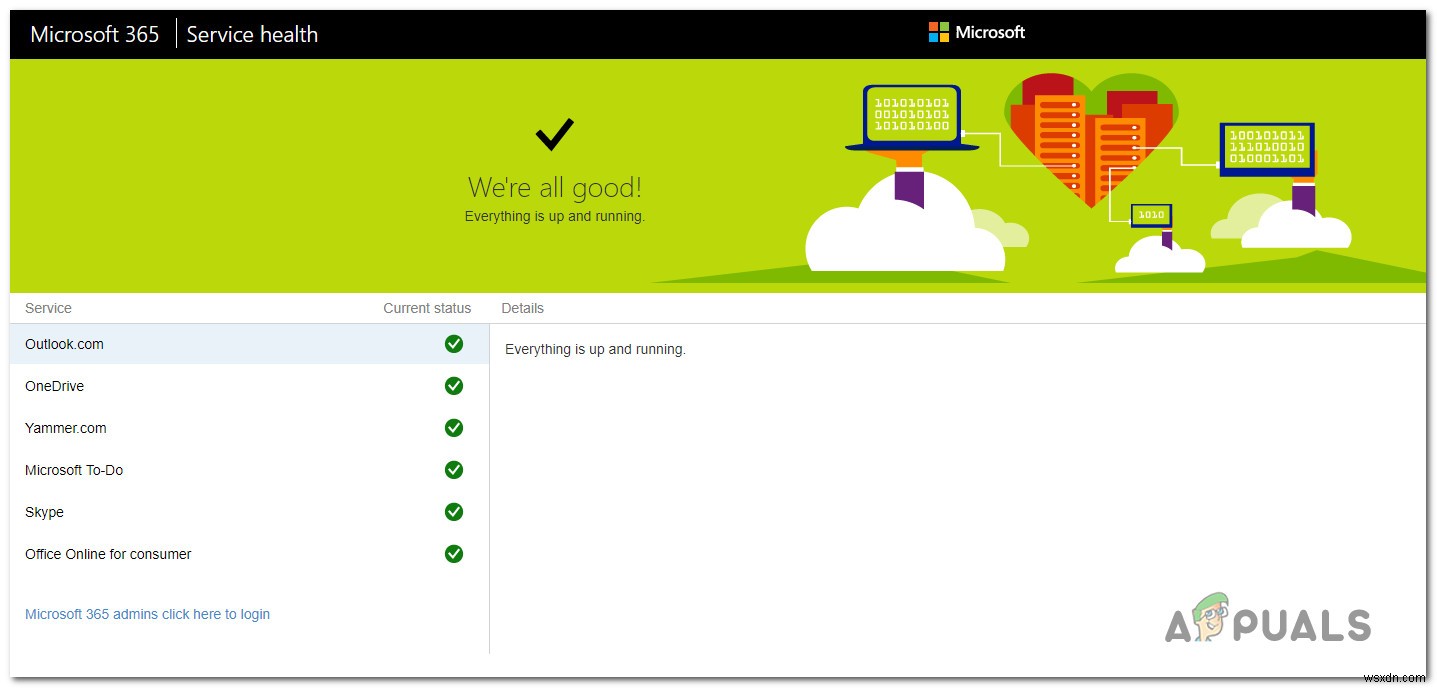Click the Current status column header
Image resolution: width=1437 pixels, height=688 pixels.
pyautogui.click(x=427, y=308)
